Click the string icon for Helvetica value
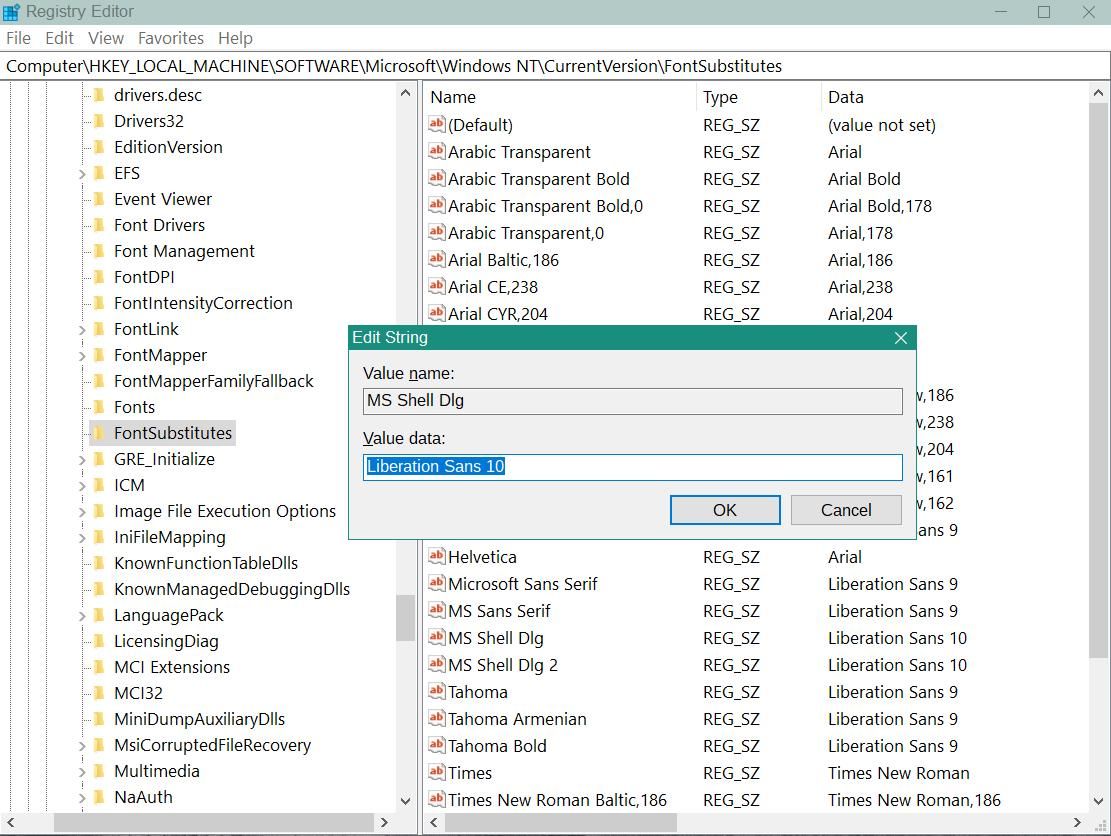The width and height of the screenshot is (1111, 836). click(x=436, y=556)
